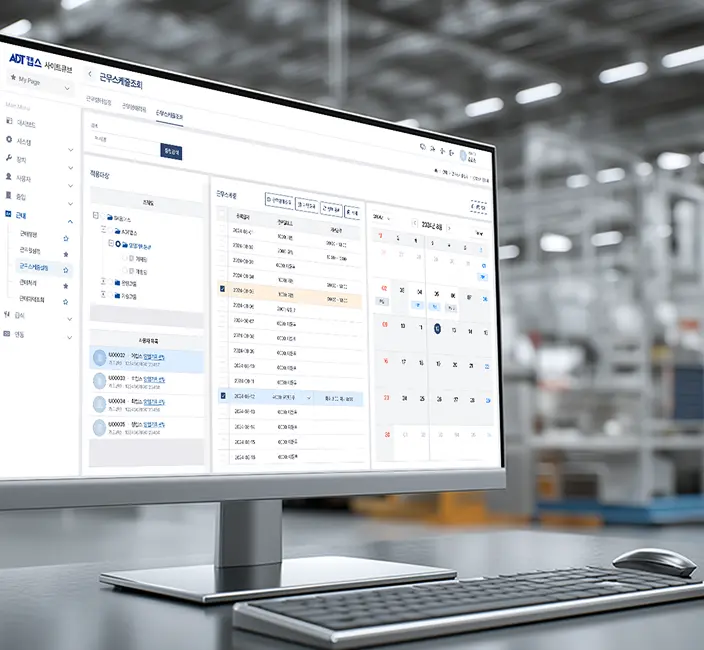Screen dimensions: 704x650
Task: Click the user avatar in top right
Action: click(463, 156)
